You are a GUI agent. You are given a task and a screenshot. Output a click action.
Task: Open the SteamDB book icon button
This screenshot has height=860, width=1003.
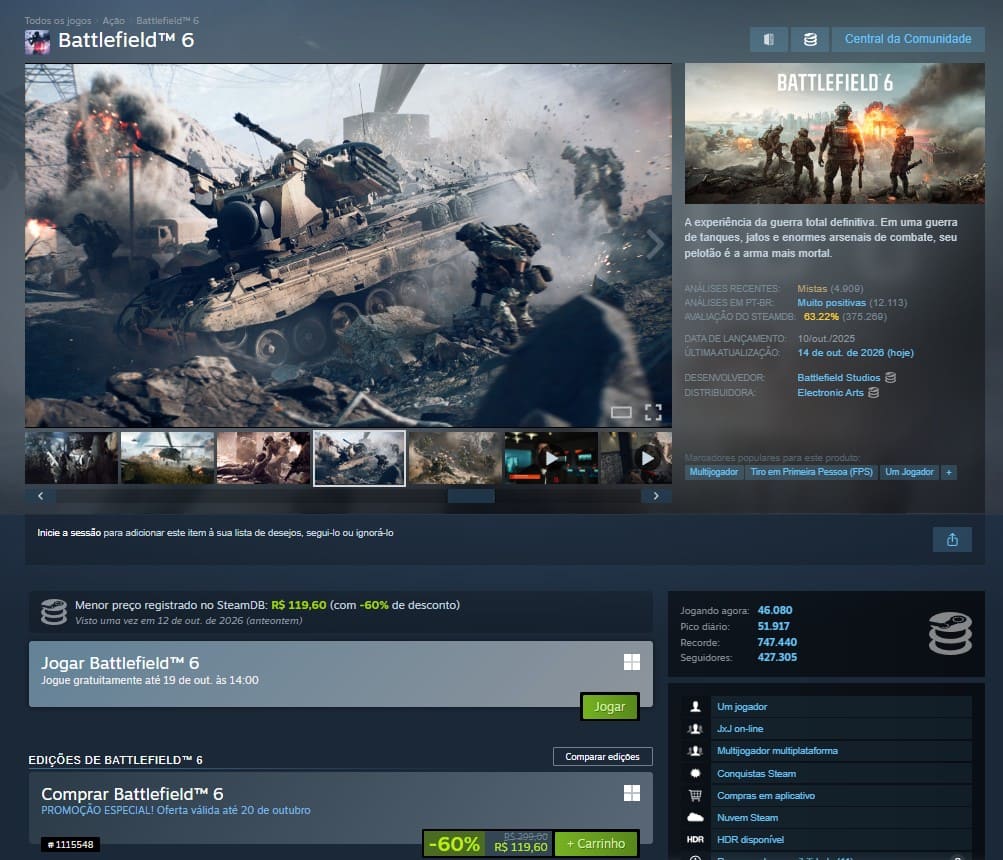coord(769,40)
